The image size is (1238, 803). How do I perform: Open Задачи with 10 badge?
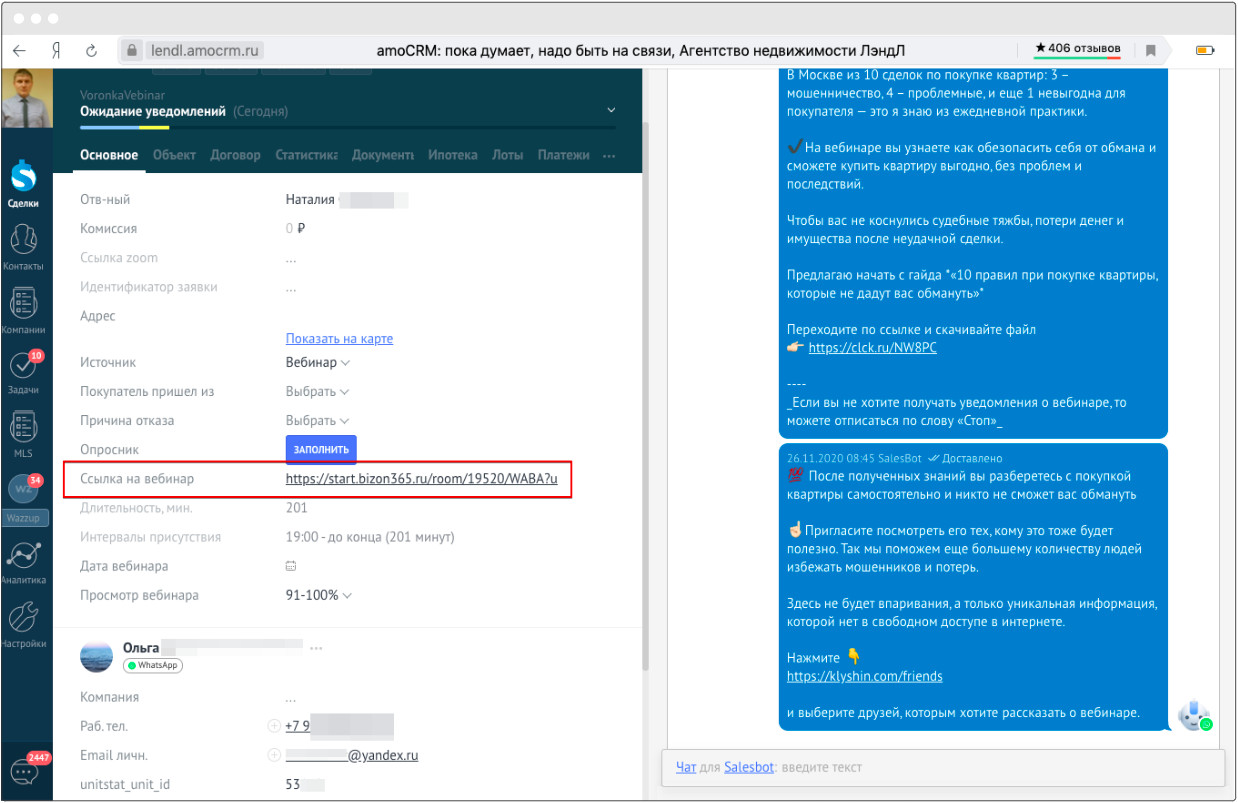pos(24,373)
